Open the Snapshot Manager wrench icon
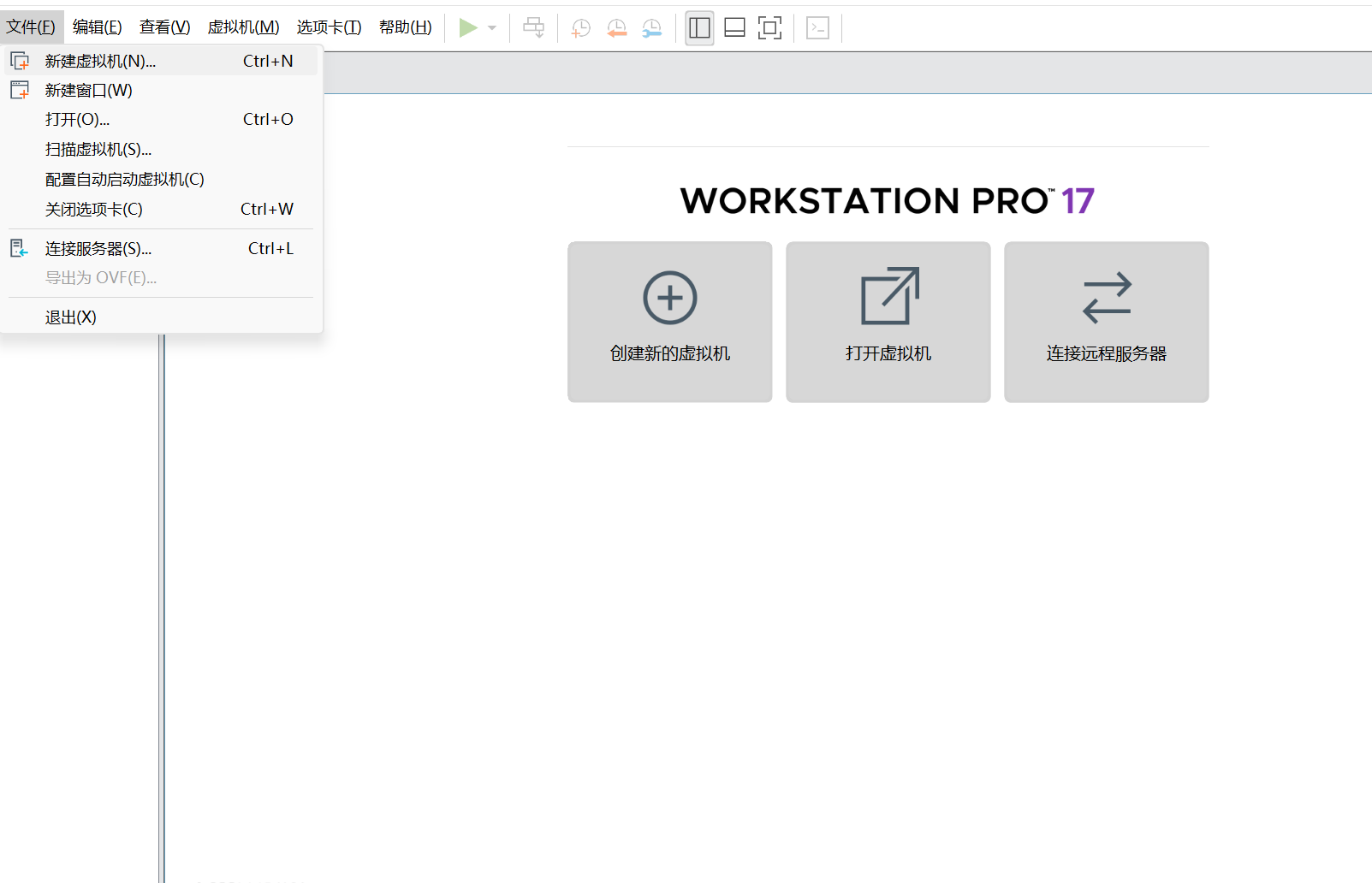The height and width of the screenshot is (883, 1372). point(652,28)
